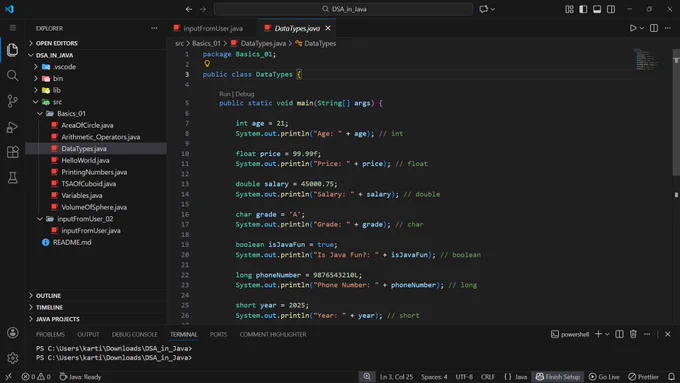The width and height of the screenshot is (680, 383).
Task: Open the Source Control view
Action: point(13,101)
